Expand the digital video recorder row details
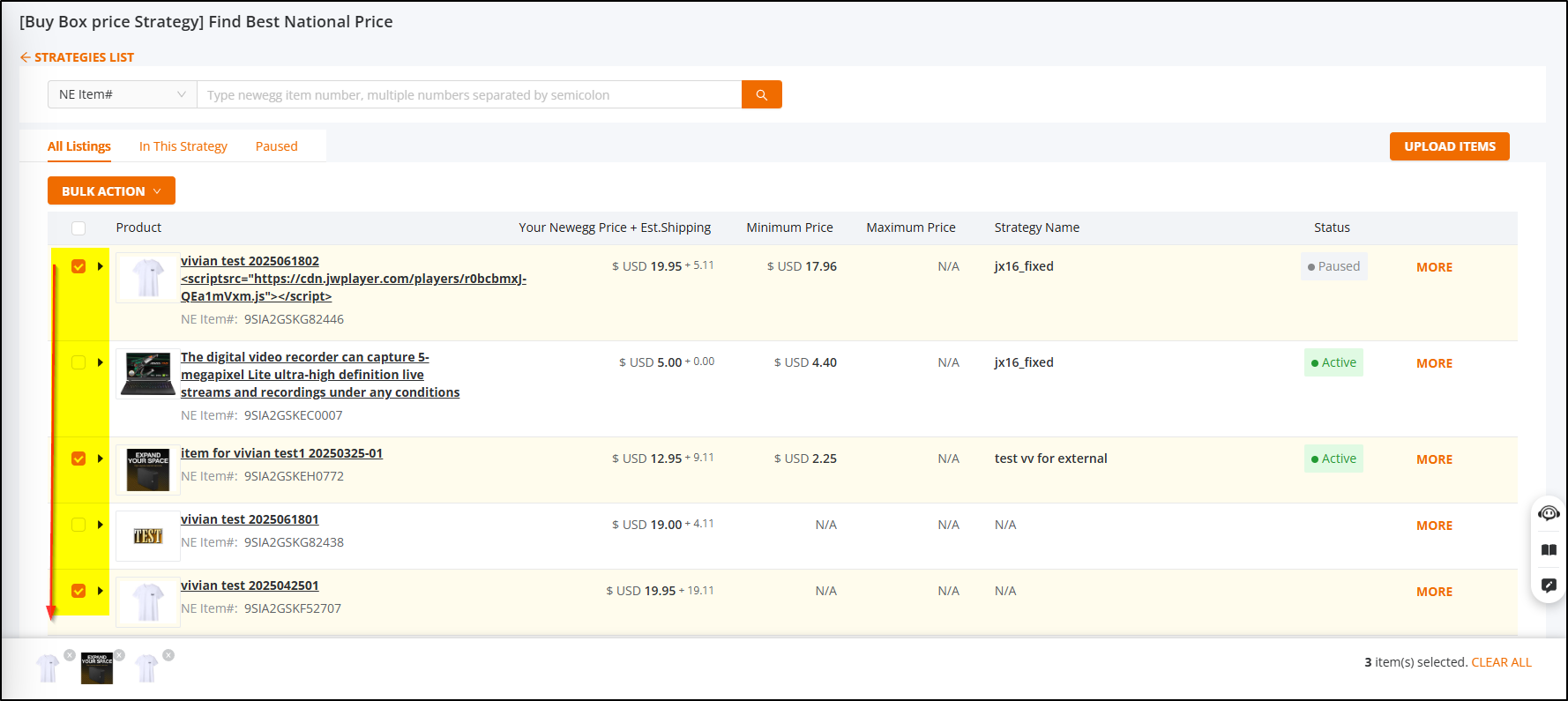Screen dimensions: 1568x701 pyautogui.click(x=101, y=362)
